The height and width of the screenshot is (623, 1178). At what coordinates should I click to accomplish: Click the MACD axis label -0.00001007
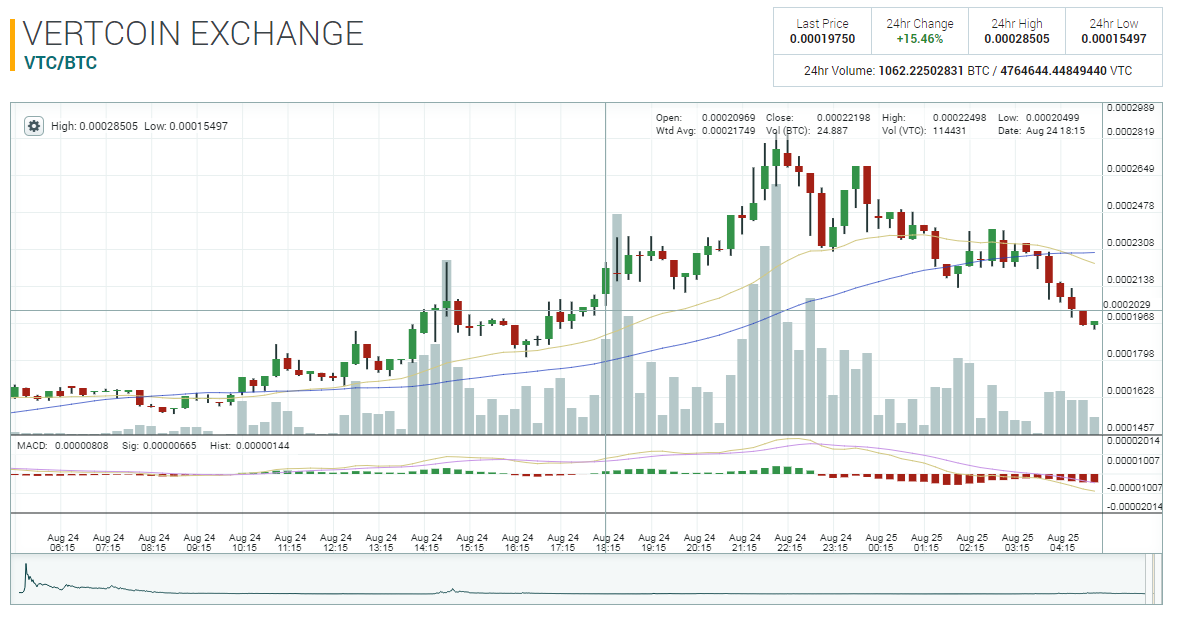click(x=1134, y=488)
